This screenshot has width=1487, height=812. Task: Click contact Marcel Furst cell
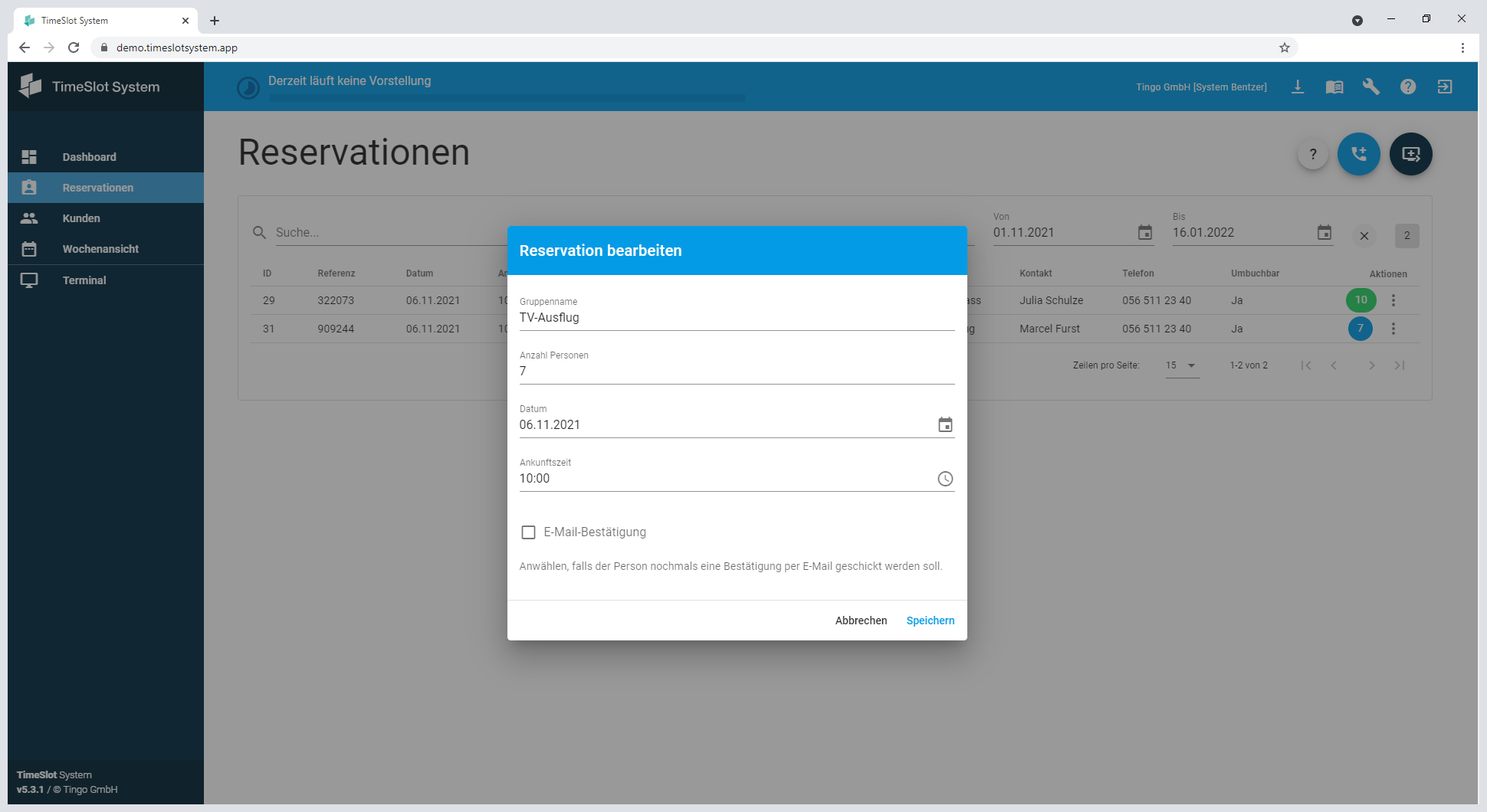pos(1050,329)
